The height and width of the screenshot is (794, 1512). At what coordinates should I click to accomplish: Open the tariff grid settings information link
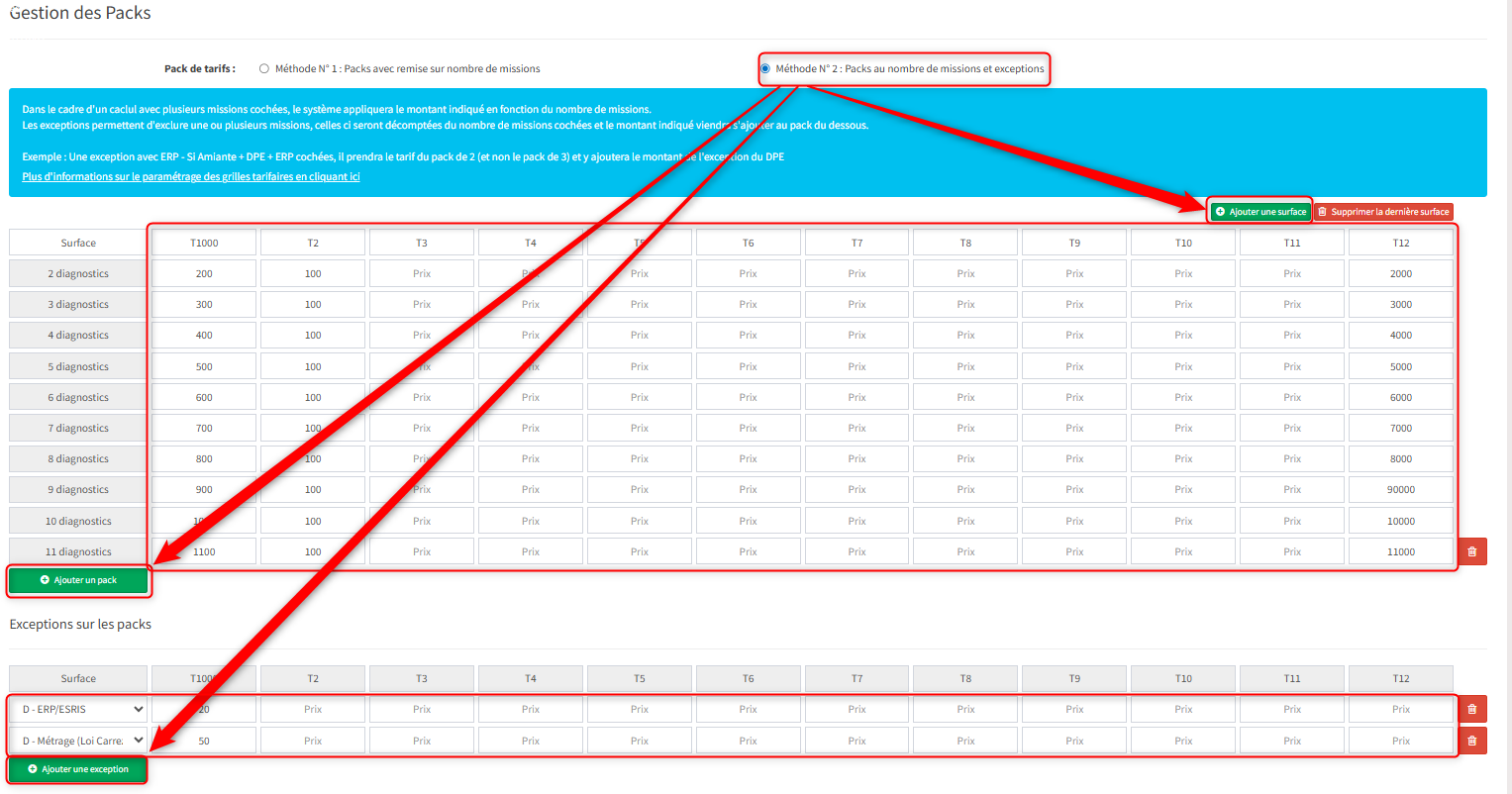pos(191,176)
